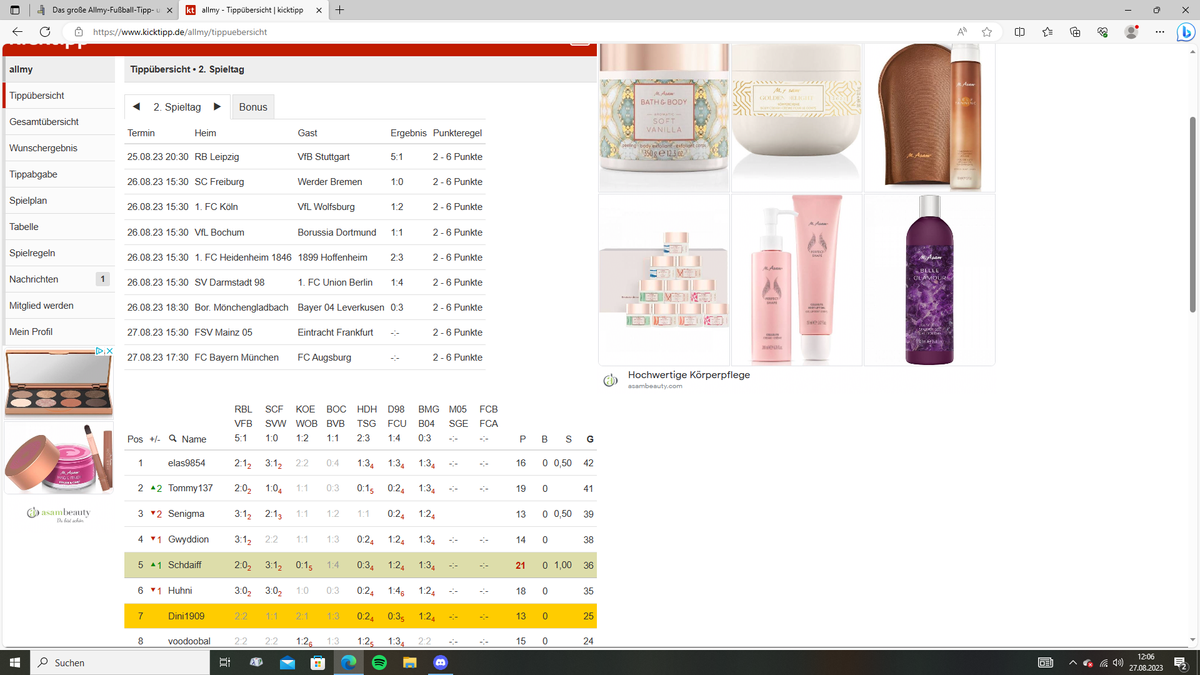View site info via the lock icon
This screenshot has width=1200, height=675.
tap(79, 32)
